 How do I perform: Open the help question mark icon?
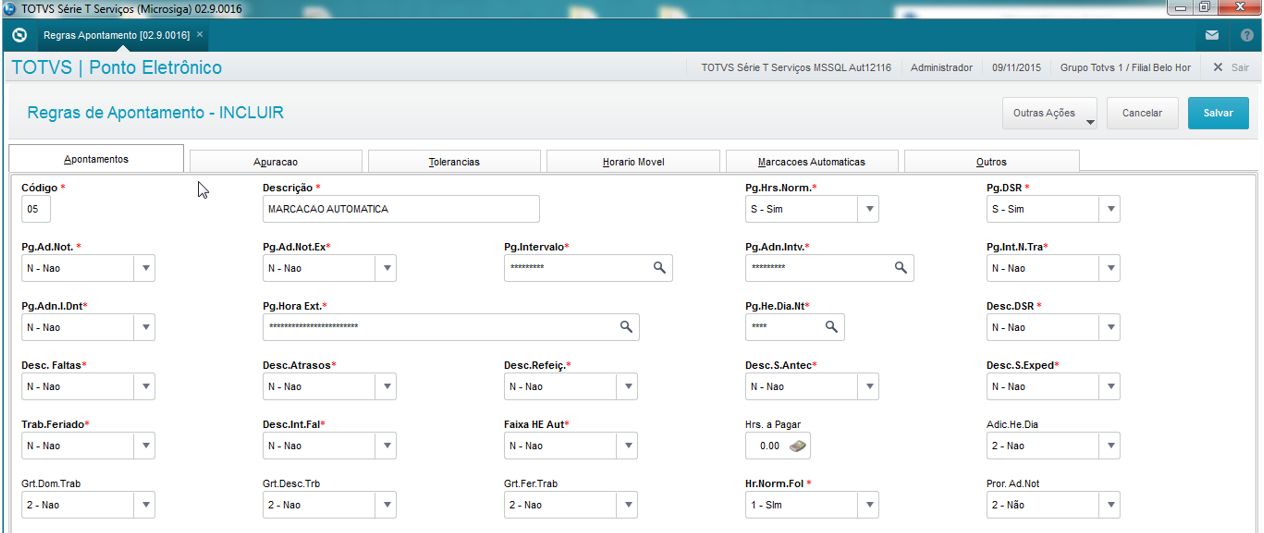(1246, 35)
